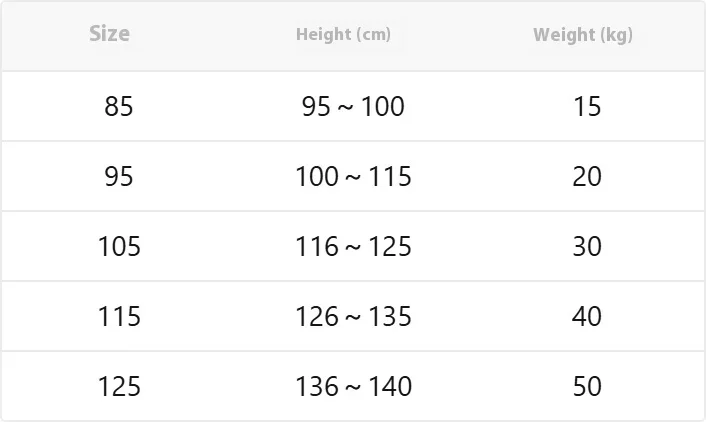The image size is (706, 422).
Task: Click the weight 50 cell
Action: click(x=587, y=386)
